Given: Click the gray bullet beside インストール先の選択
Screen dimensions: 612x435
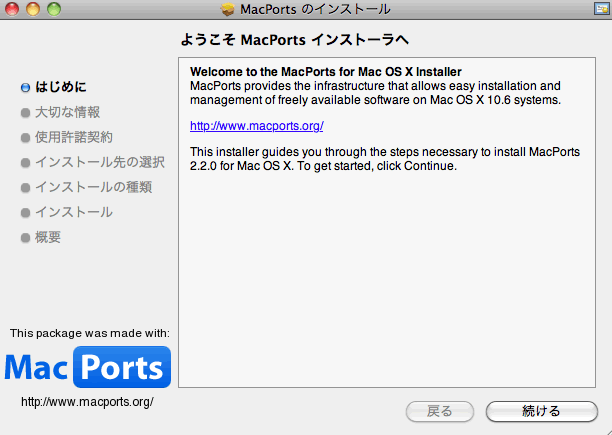Looking at the screenshot, I should (x=25, y=163).
